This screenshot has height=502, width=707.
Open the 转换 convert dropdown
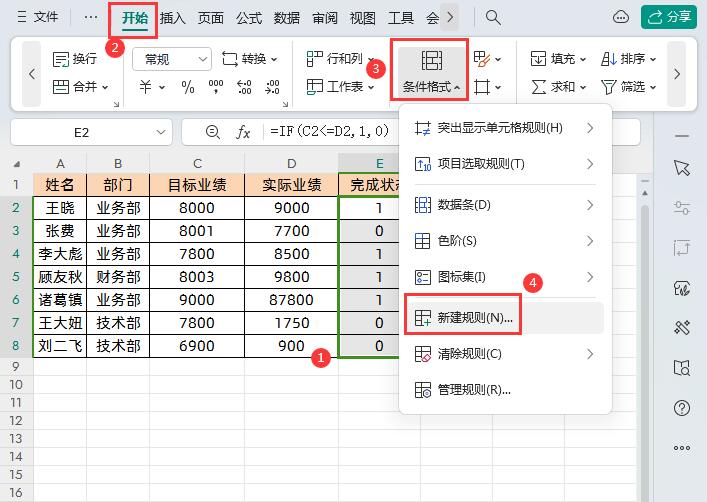click(x=249, y=59)
